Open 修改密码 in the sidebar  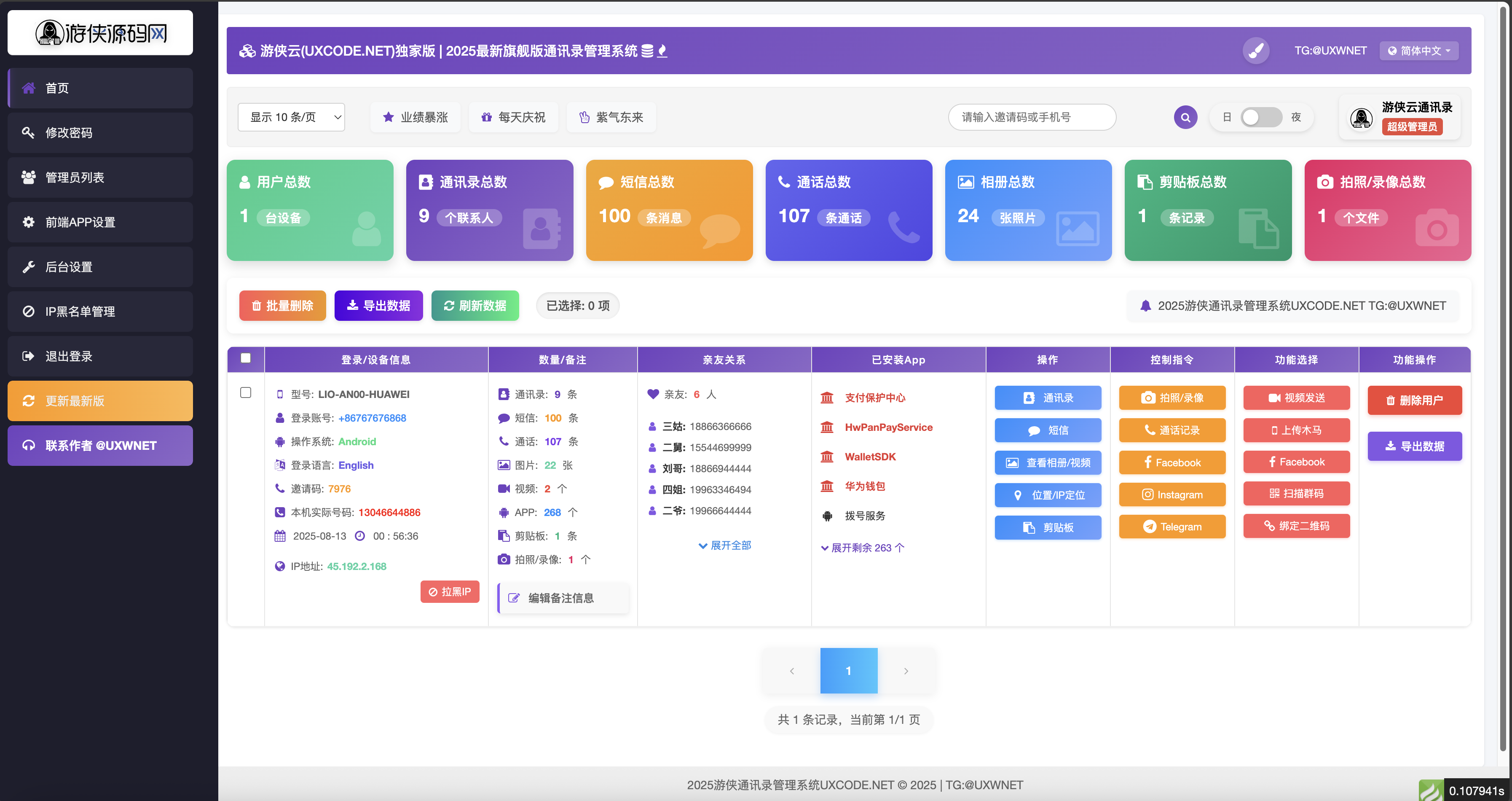pyautogui.click(x=100, y=133)
